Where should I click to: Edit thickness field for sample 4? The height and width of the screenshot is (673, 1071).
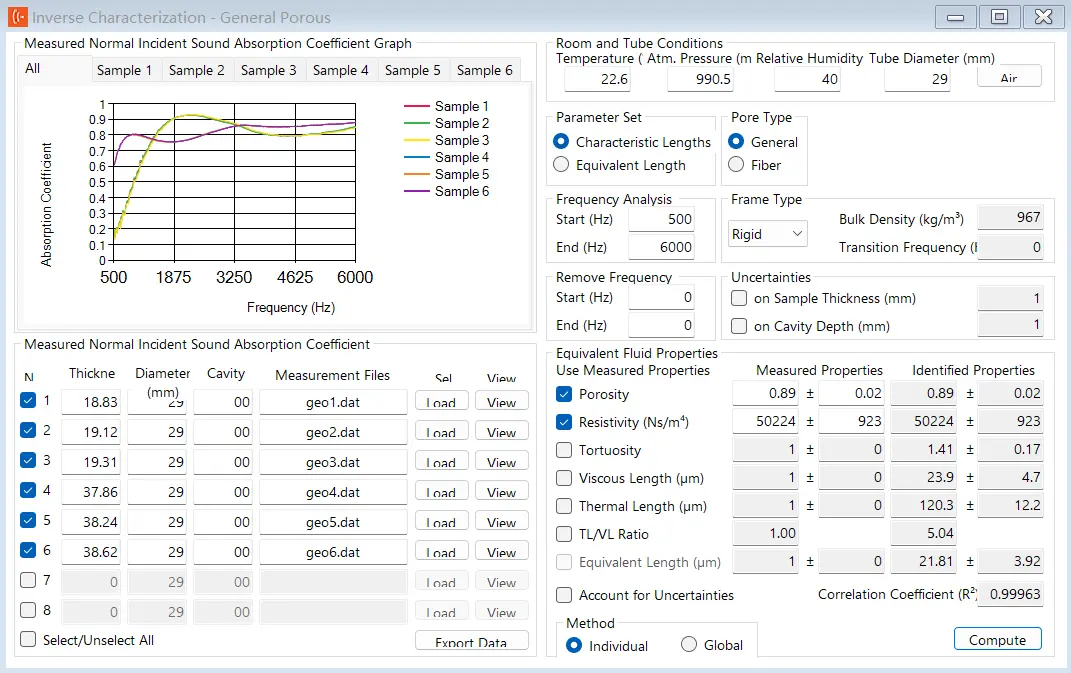pos(90,492)
